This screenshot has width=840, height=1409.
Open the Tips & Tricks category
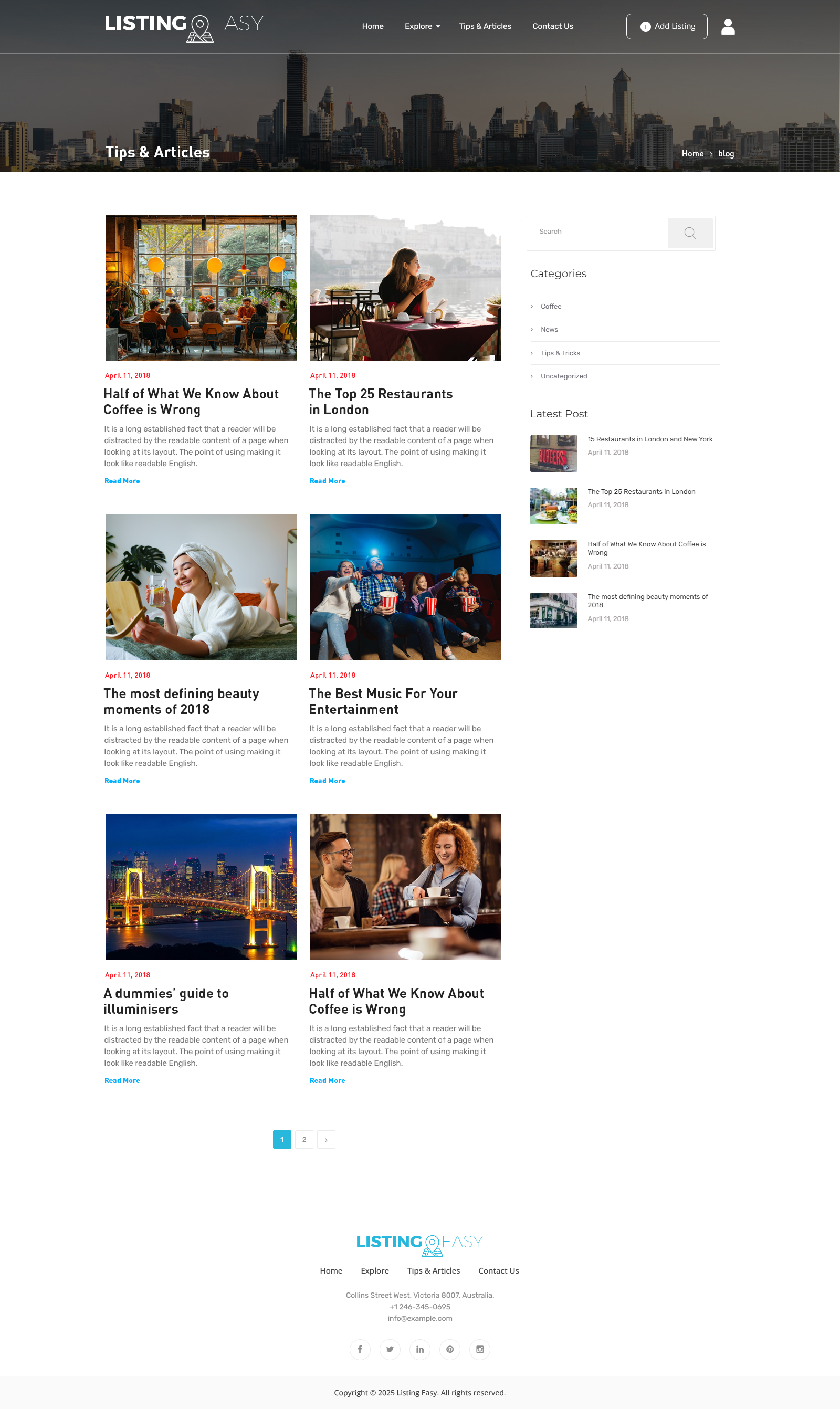pos(560,353)
